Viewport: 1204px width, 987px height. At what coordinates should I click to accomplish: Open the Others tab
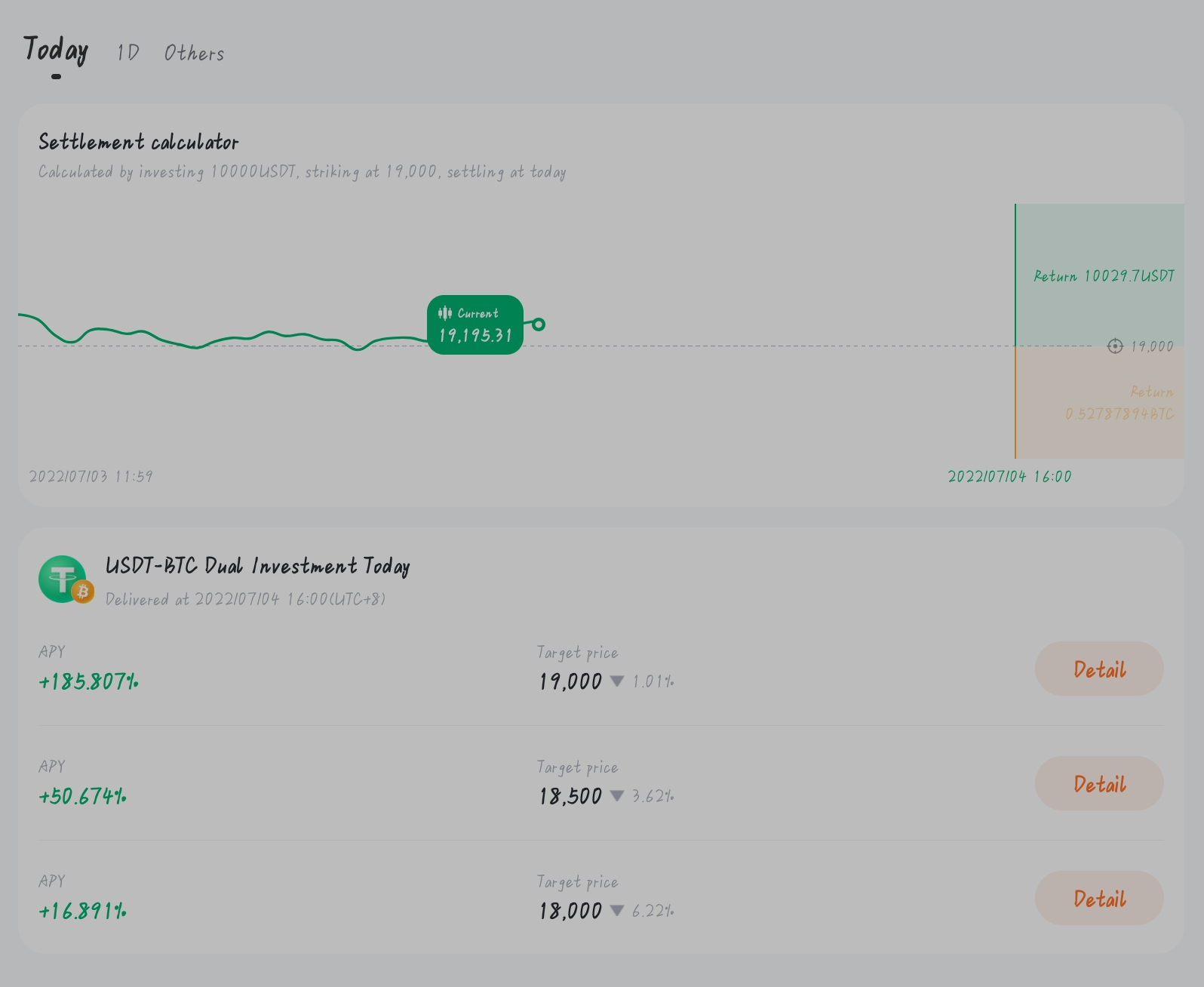[x=194, y=53]
